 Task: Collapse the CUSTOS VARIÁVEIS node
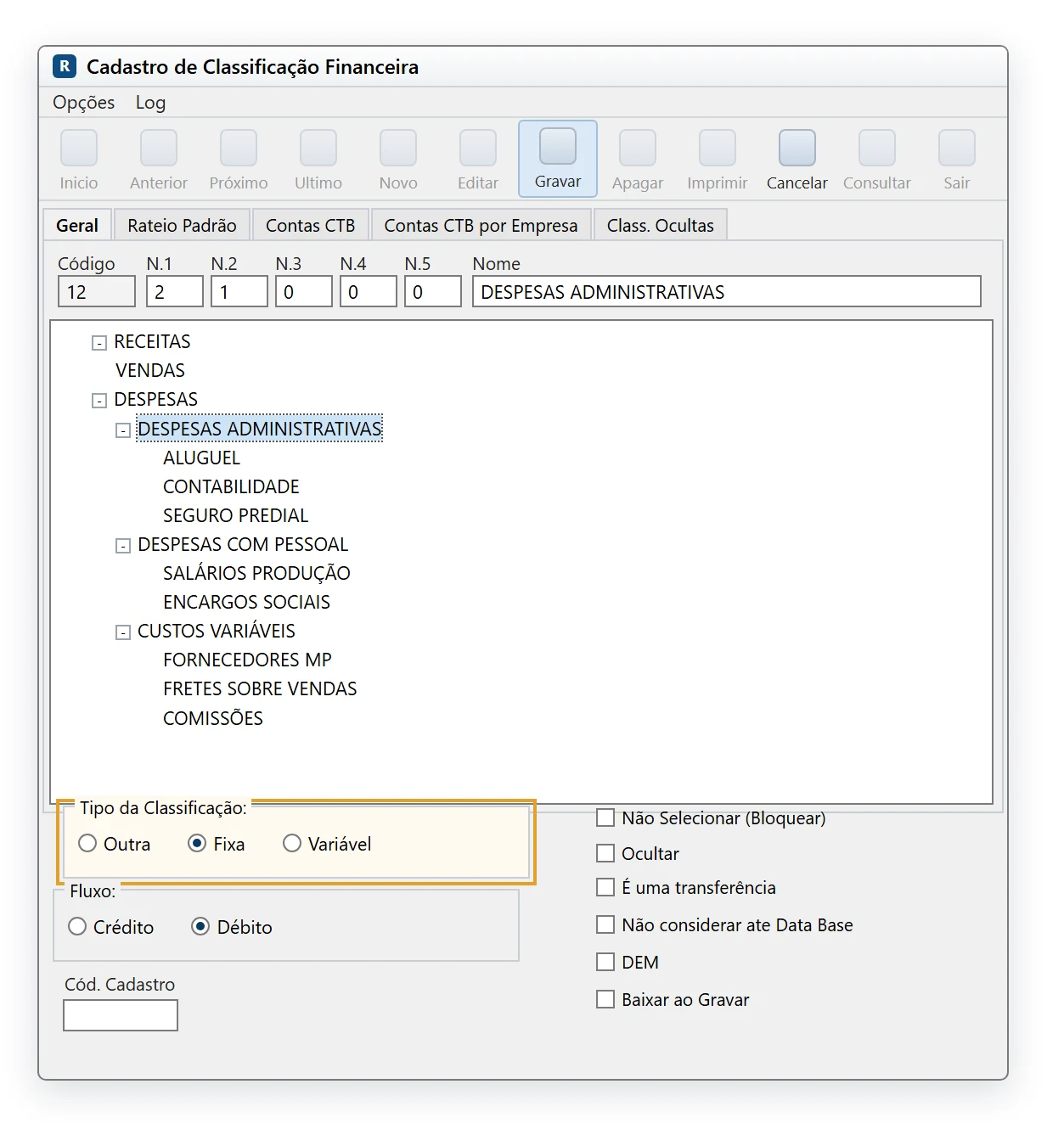pyautogui.click(x=123, y=632)
